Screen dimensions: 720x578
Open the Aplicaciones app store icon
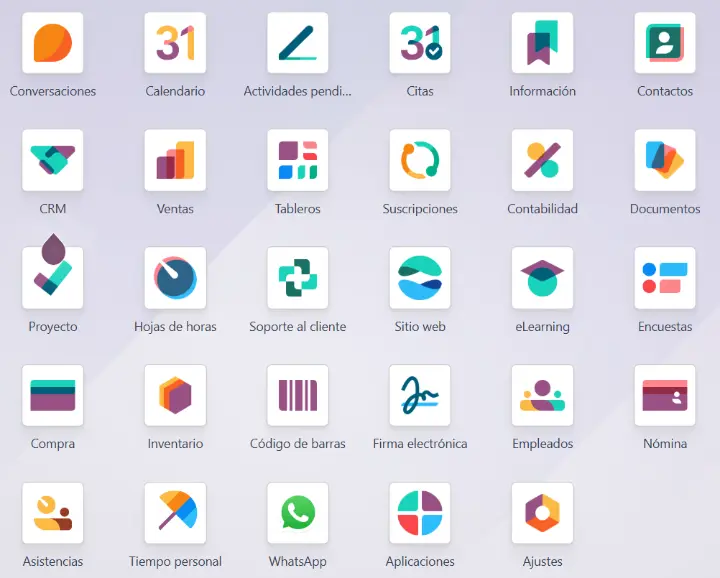tap(420, 513)
